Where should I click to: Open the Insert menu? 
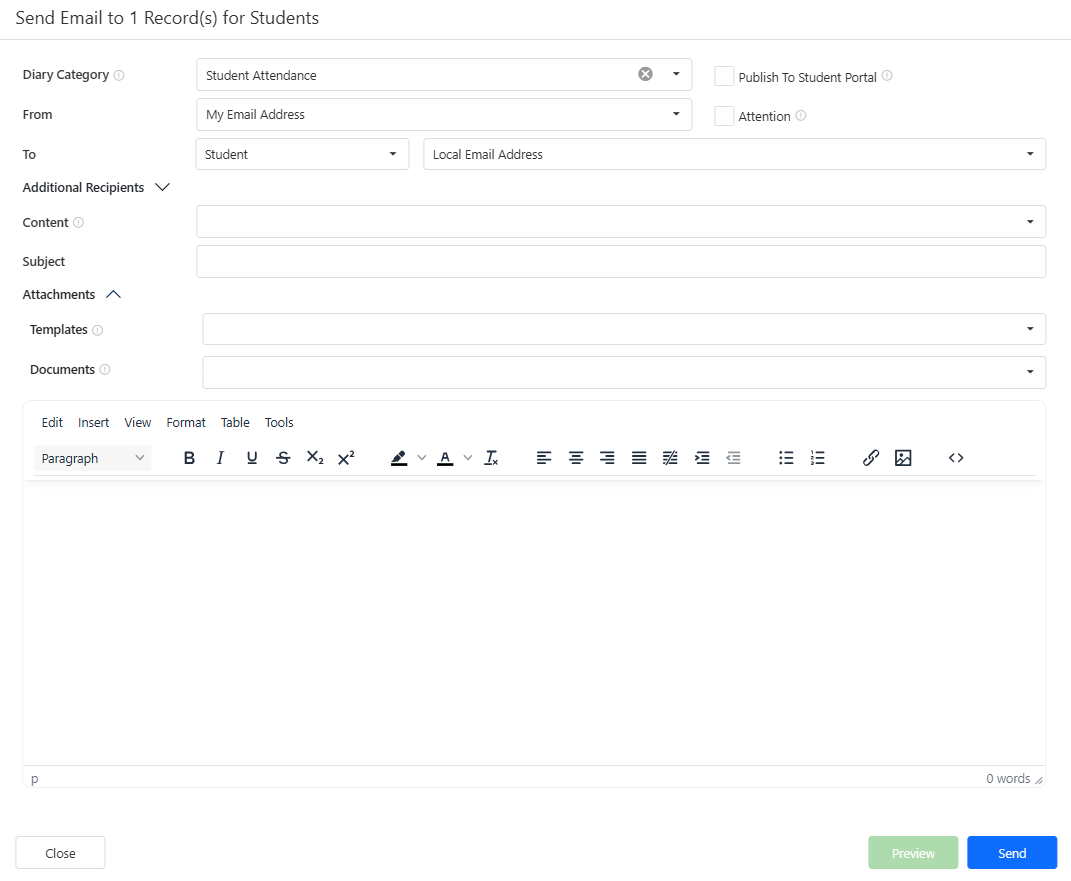click(94, 423)
